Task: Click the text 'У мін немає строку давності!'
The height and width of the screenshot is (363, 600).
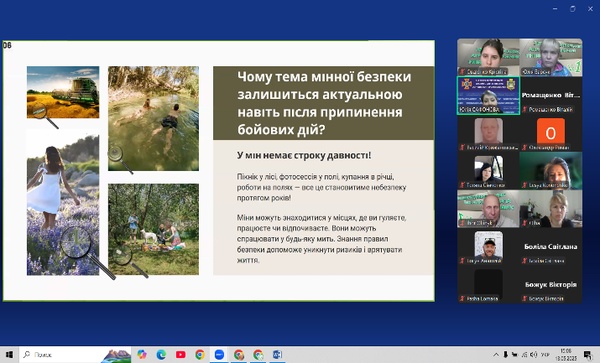Action: (x=304, y=155)
